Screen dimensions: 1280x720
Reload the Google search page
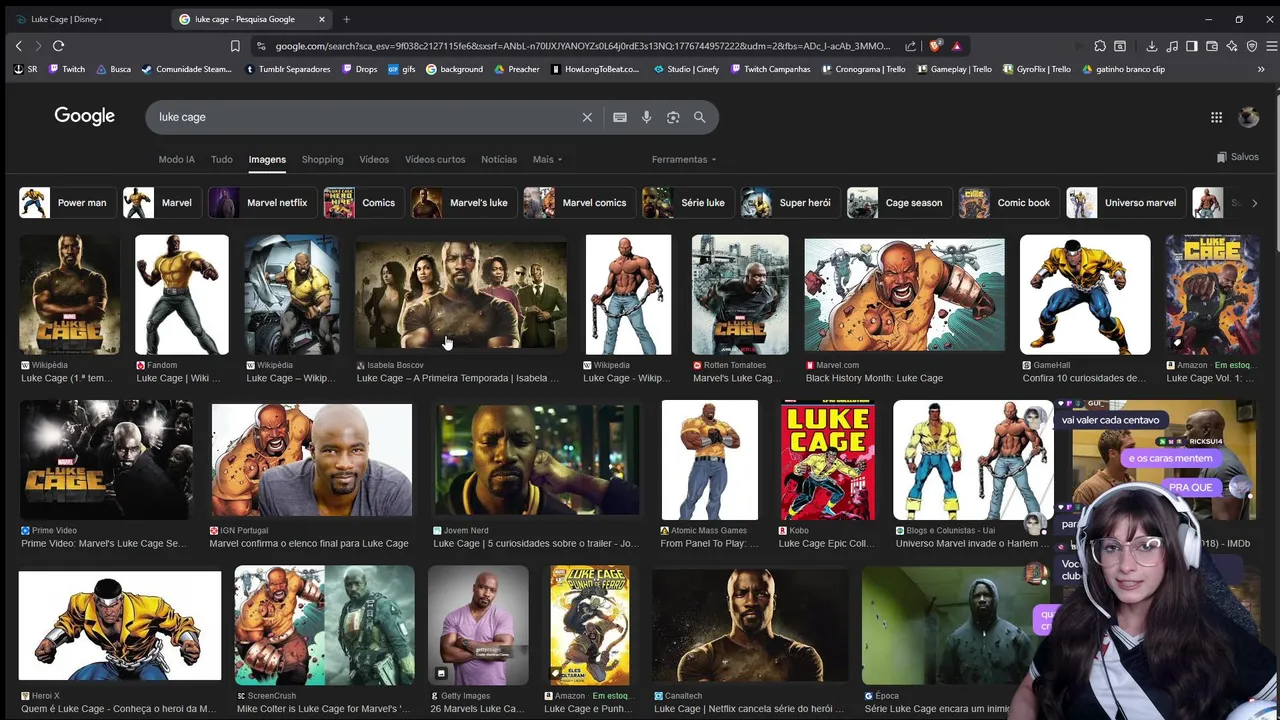pos(58,46)
